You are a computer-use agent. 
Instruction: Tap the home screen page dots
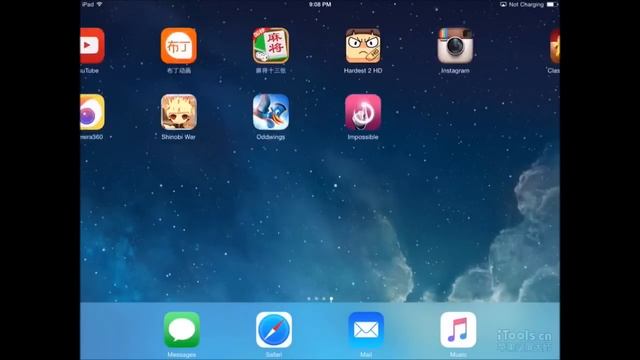tap(320, 299)
